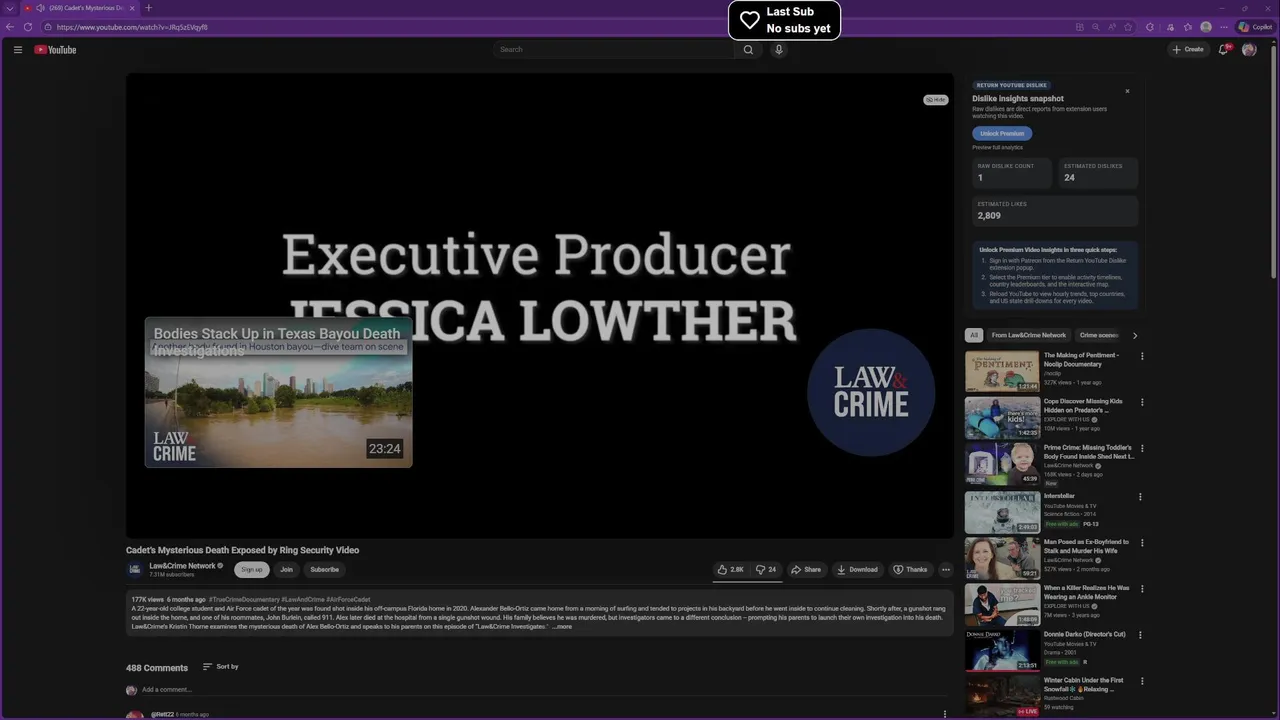Open the Preview full analytics link
This screenshot has width=1280, height=720.
coord(1000,148)
